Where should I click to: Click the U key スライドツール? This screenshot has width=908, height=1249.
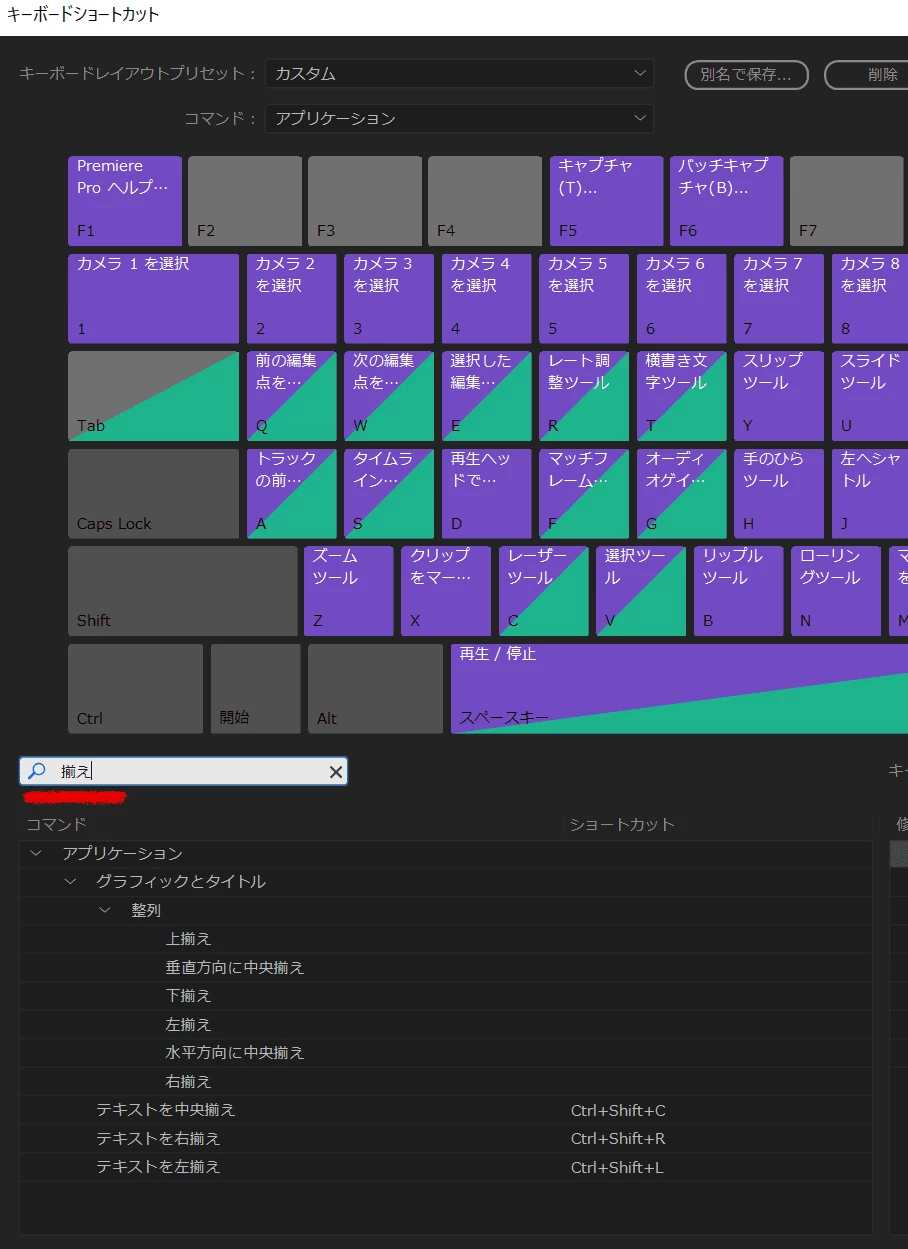(x=870, y=396)
